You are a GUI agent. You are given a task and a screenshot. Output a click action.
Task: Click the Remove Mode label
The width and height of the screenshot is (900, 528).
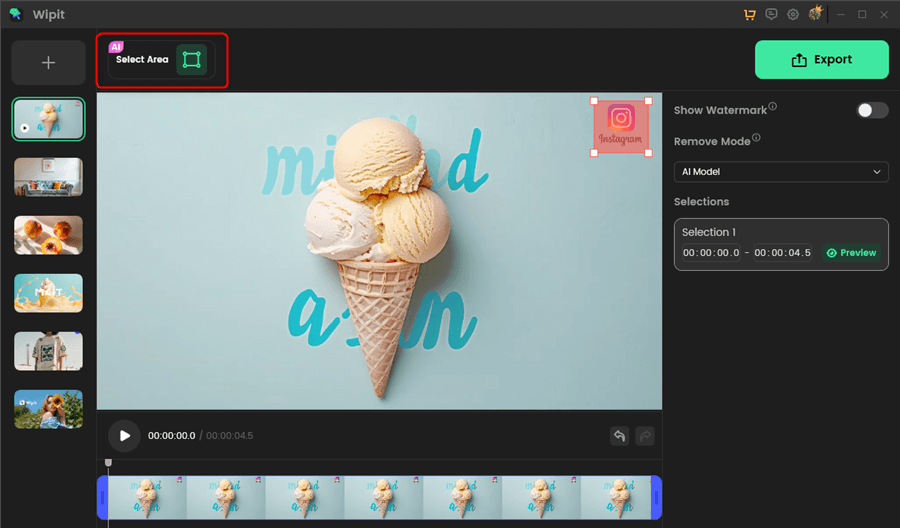click(x=712, y=142)
